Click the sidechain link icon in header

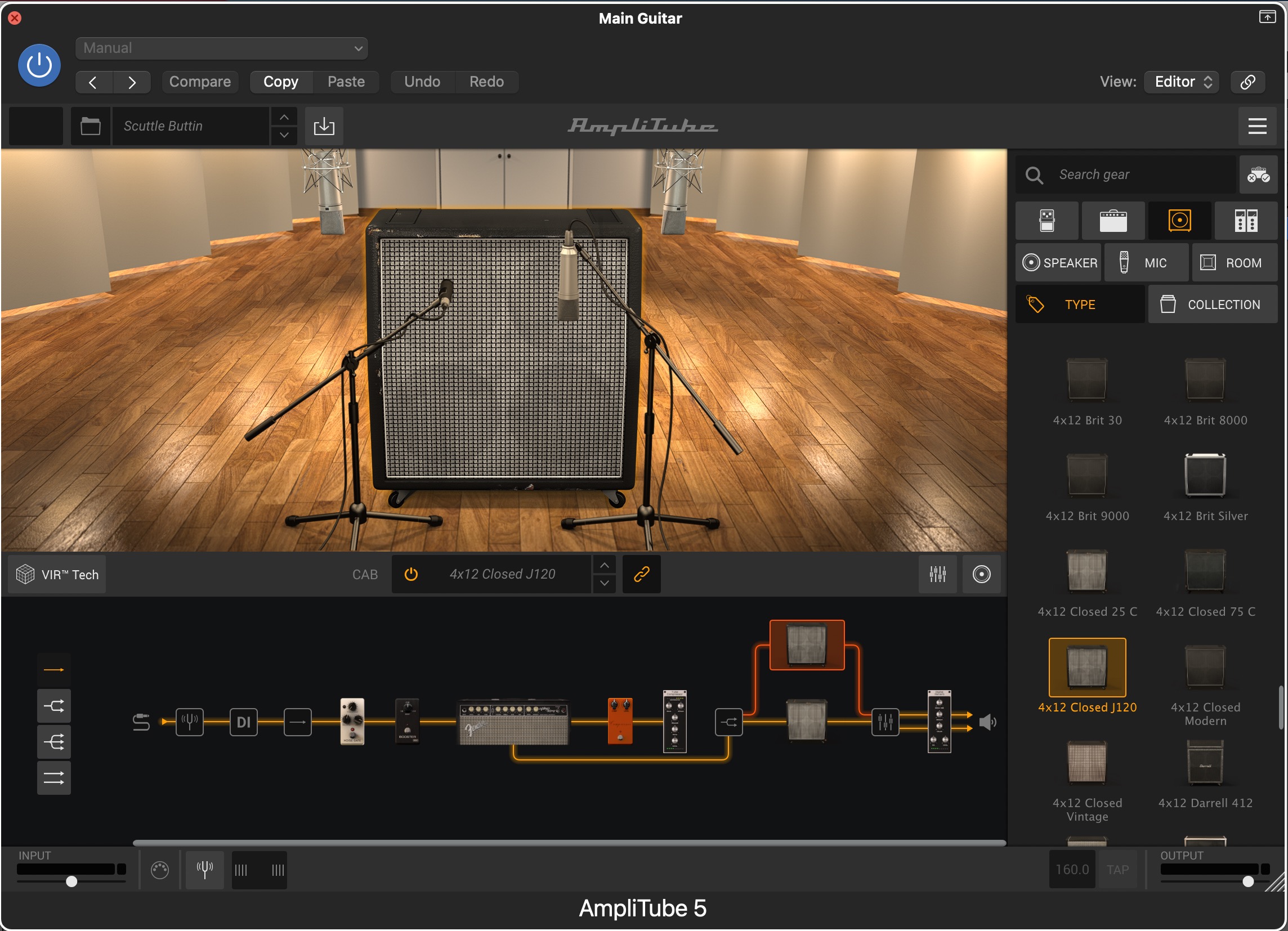point(1247,82)
